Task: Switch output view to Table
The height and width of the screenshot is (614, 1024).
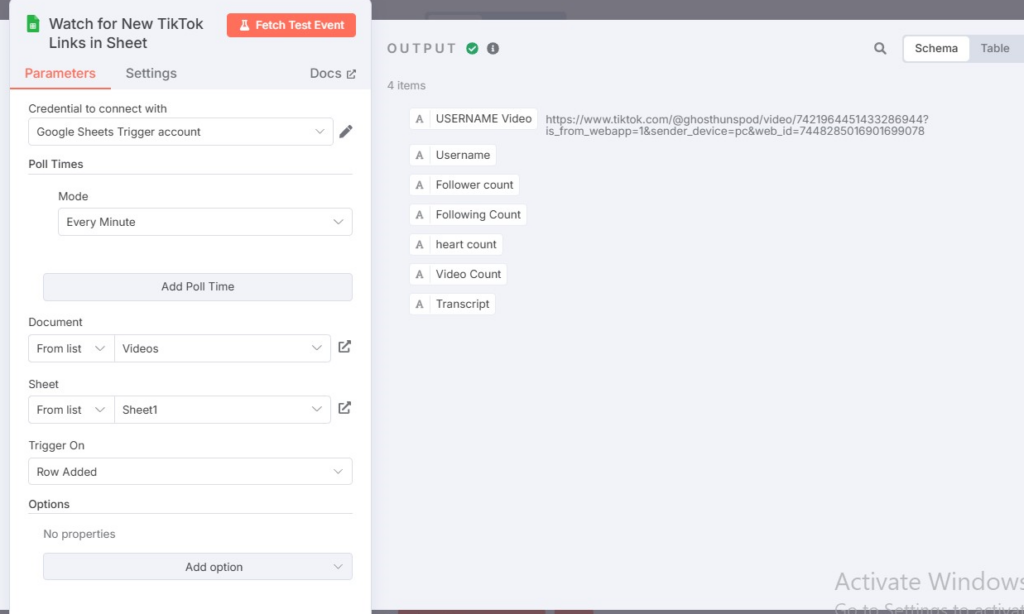Action: [x=995, y=48]
